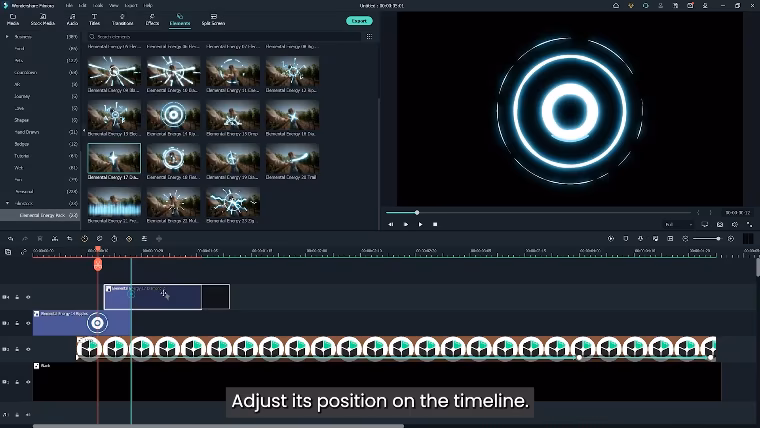The image size is (760, 428).
Task: Open the View menu
Action: 114,5
